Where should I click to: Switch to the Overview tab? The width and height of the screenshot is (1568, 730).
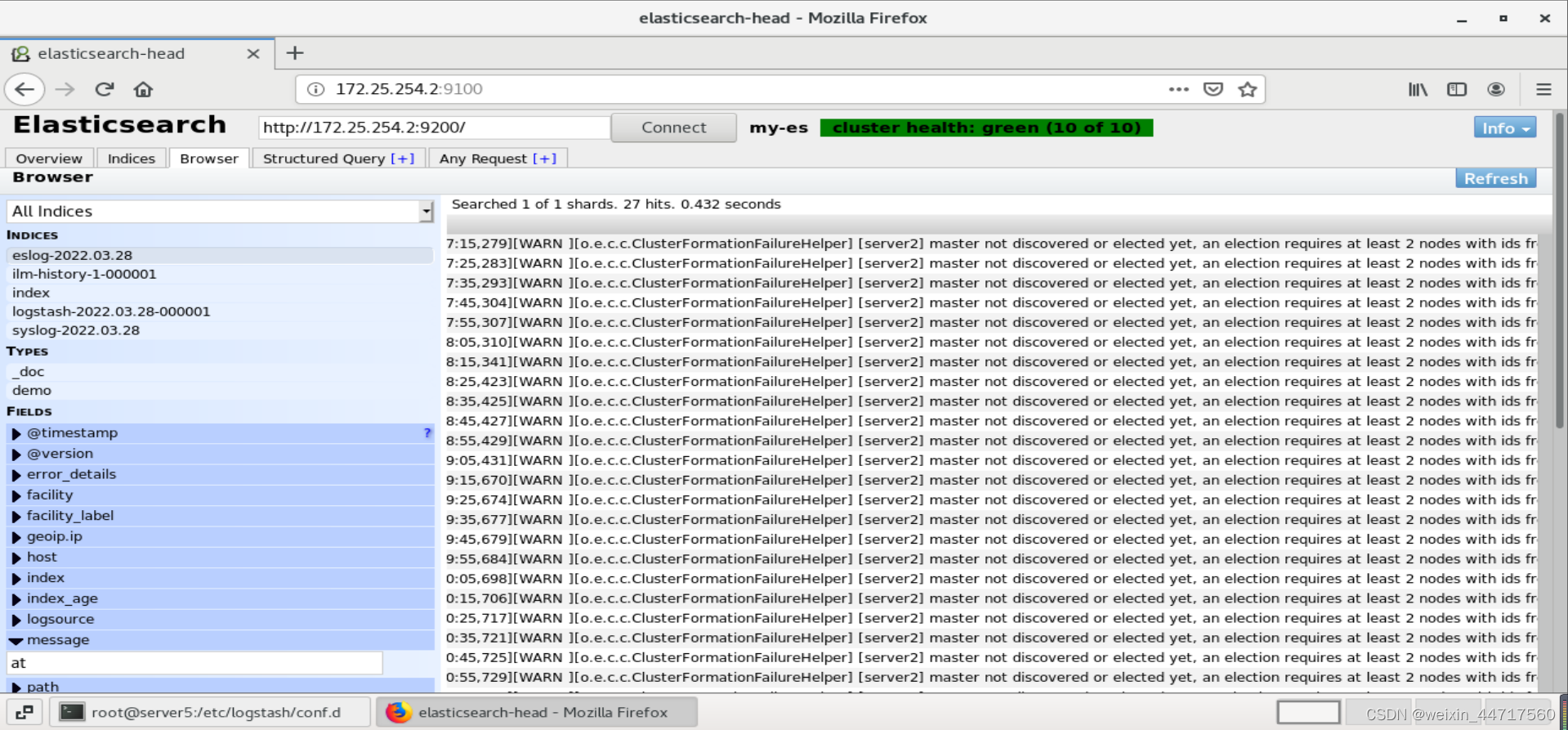click(x=49, y=159)
